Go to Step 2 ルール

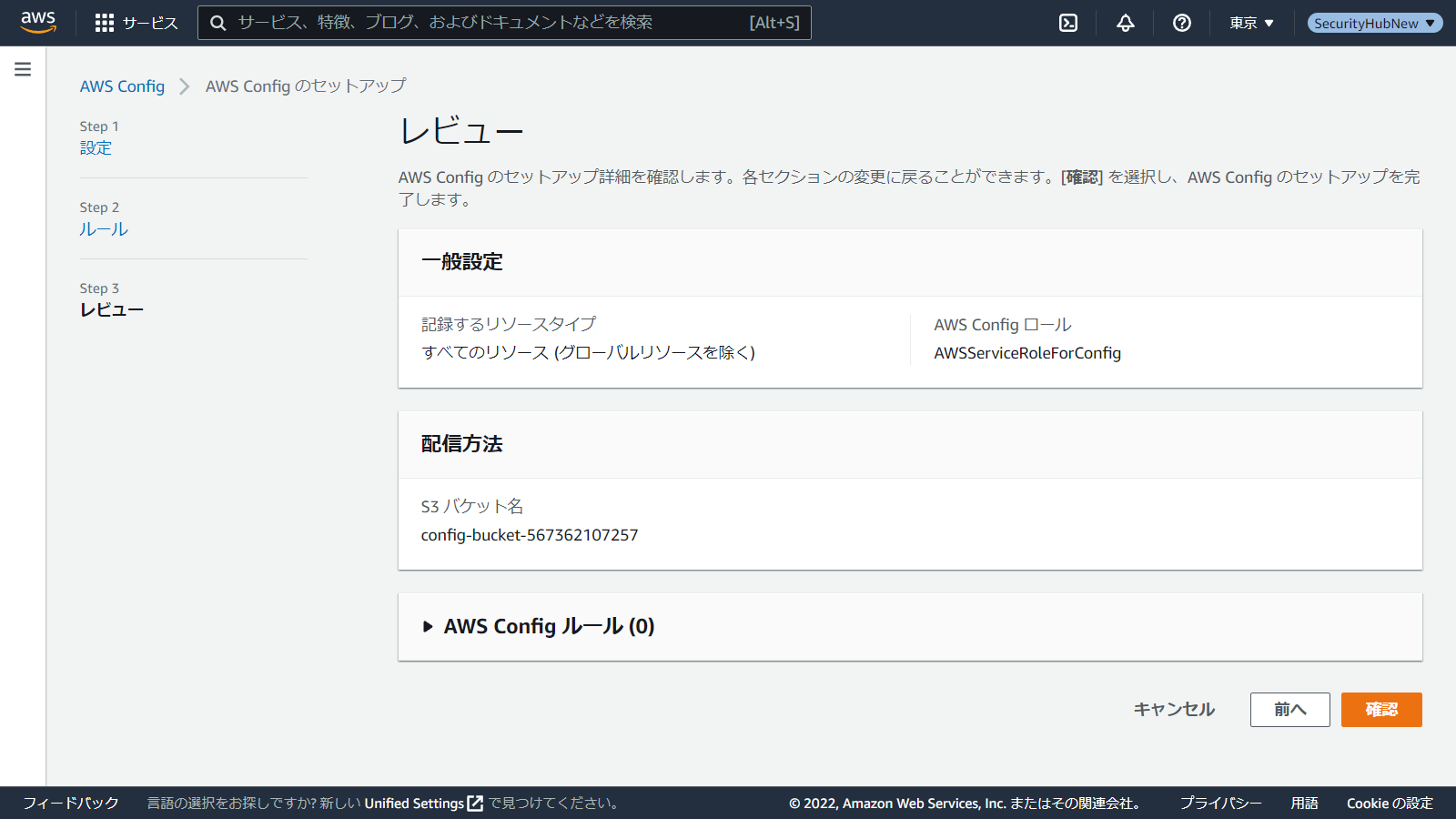point(103,229)
